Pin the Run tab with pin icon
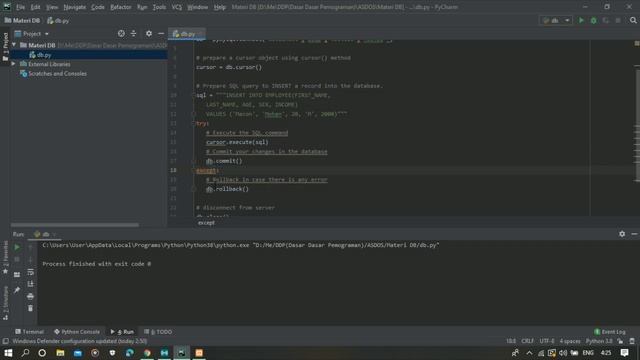The width and height of the screenshot is (640, 360). point(17,290)
